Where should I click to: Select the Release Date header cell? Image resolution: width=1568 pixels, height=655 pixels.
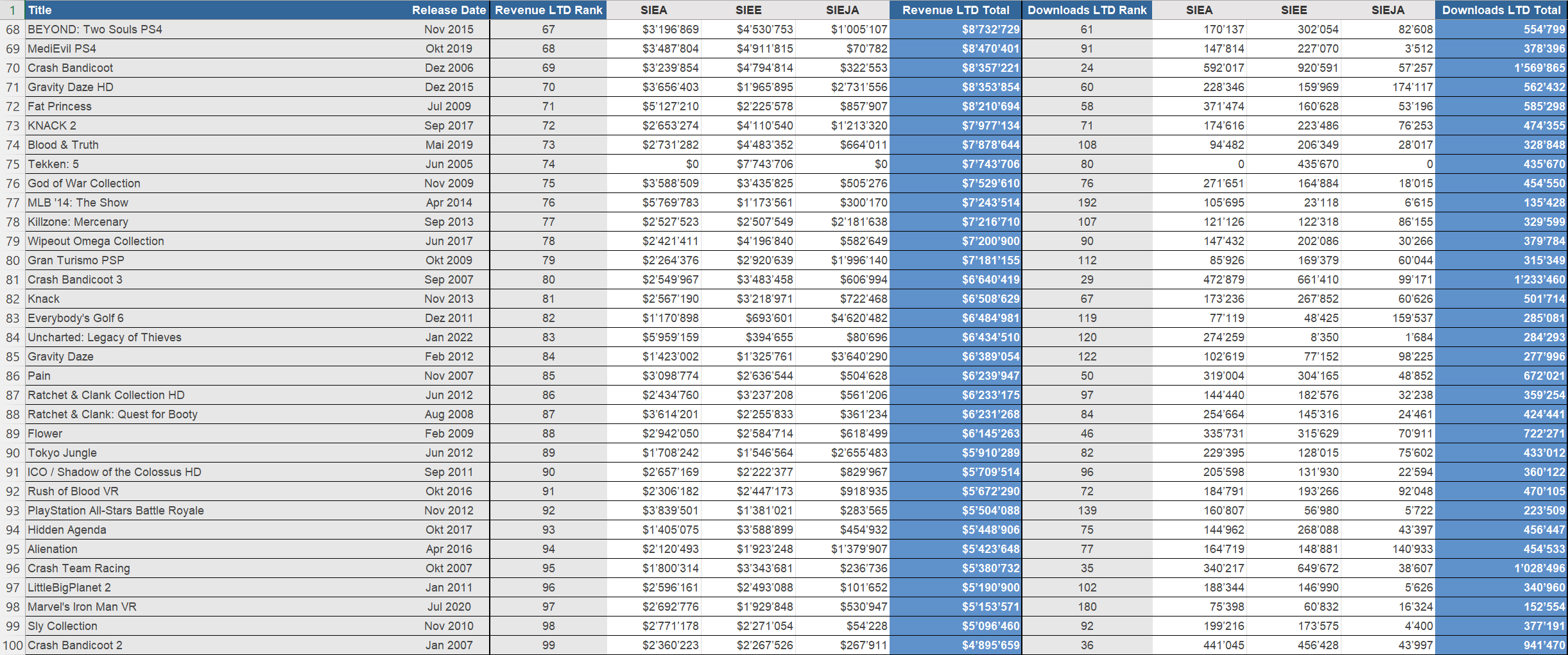pyautogui.click(x=449, y=10)
